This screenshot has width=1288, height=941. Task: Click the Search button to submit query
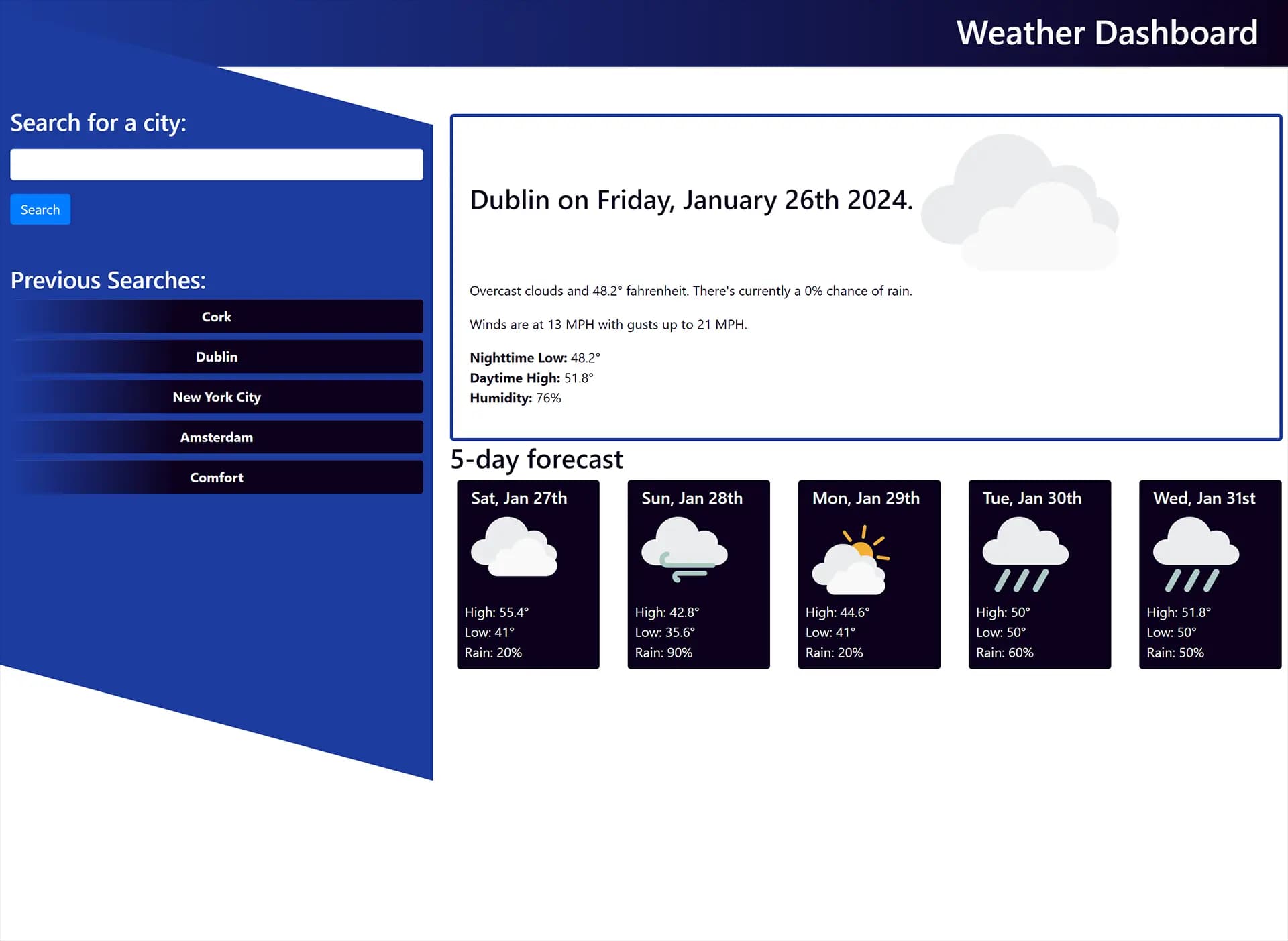pos(40,209)
